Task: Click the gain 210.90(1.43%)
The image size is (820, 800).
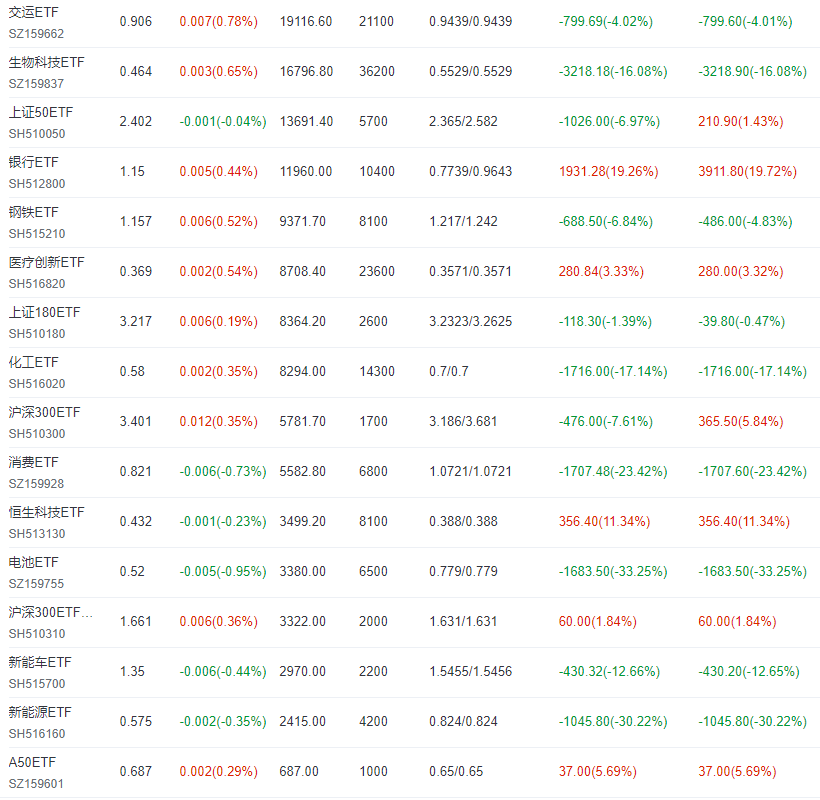Action: (x=741, y=121)
